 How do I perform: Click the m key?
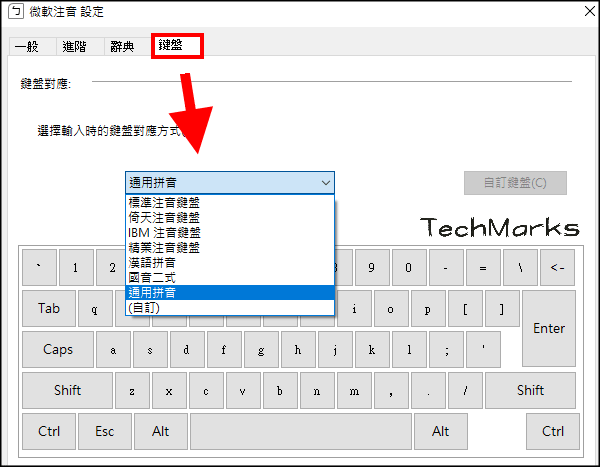click(x=354, y=390)
